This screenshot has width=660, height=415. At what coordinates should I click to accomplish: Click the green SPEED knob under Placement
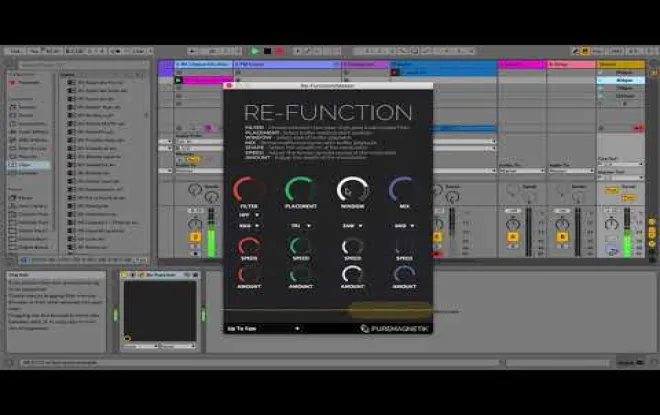click(x=301, y=246)
